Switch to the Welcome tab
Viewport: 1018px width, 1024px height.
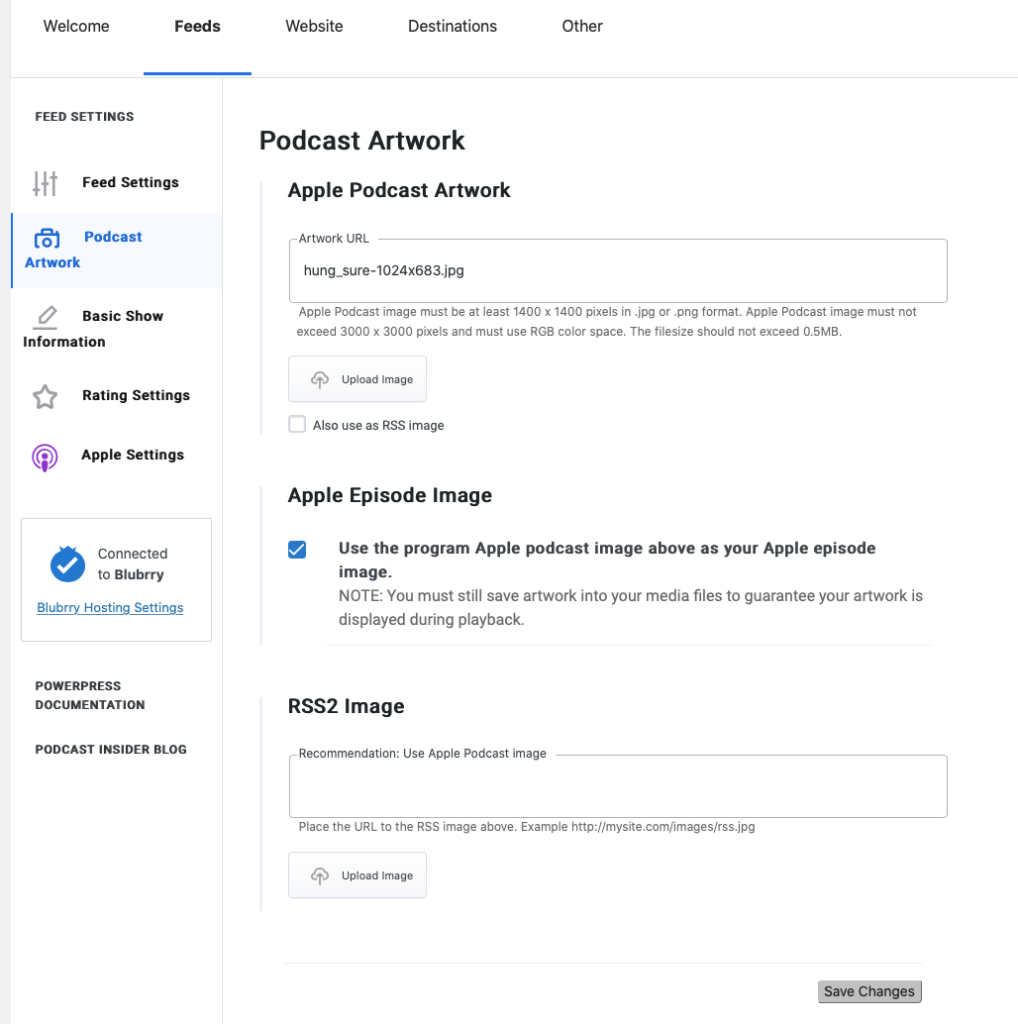pos(76,26)
